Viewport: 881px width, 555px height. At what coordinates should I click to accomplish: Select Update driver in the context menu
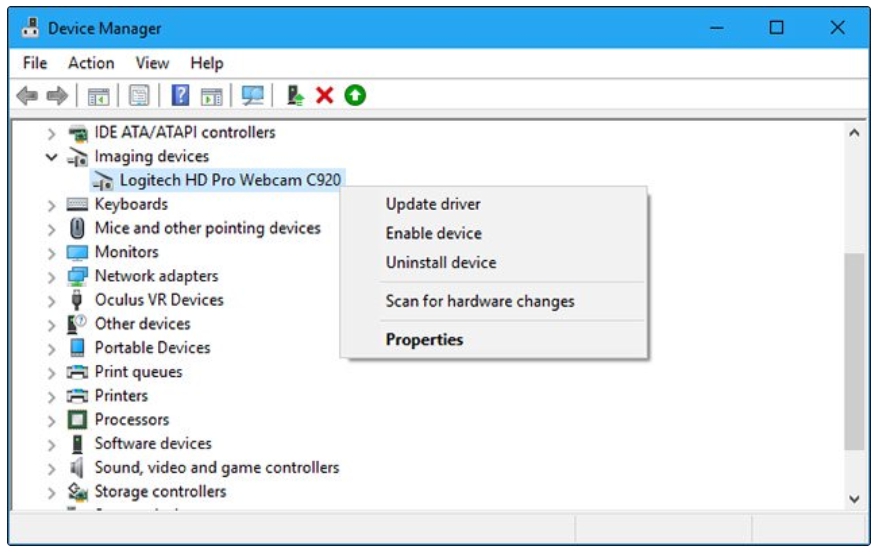[433, 204]
